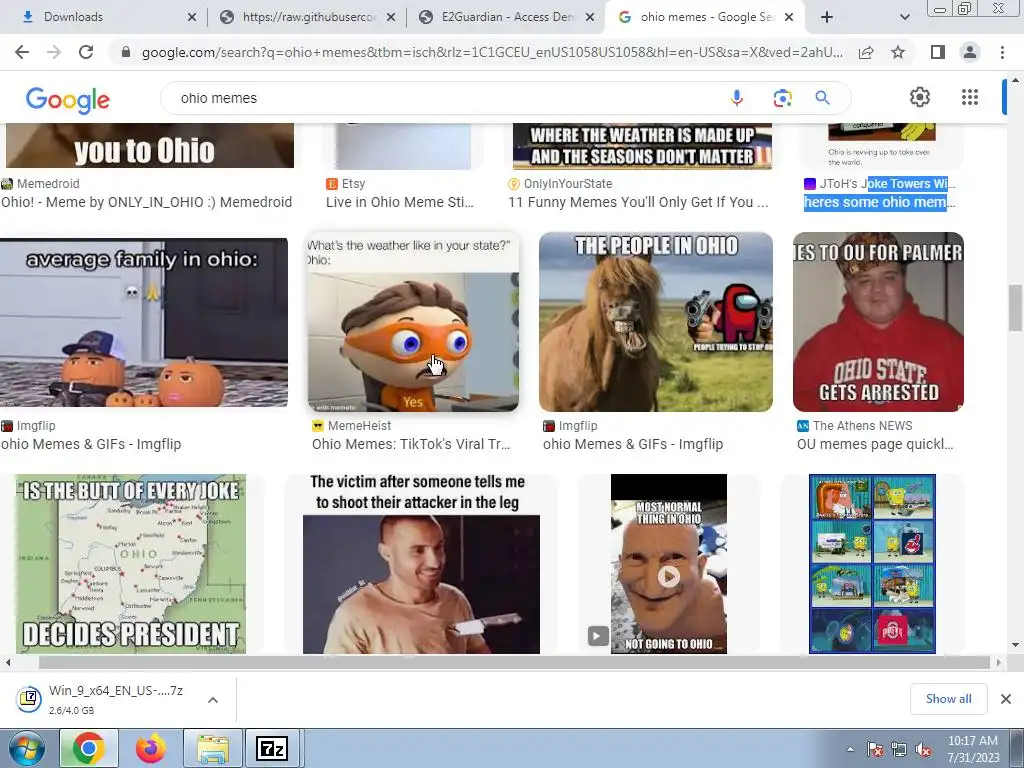The height and width of the screenshot is (768, 1024).
Task: Open 'OU memes page quickl...' link
Action: coord(875,444)
